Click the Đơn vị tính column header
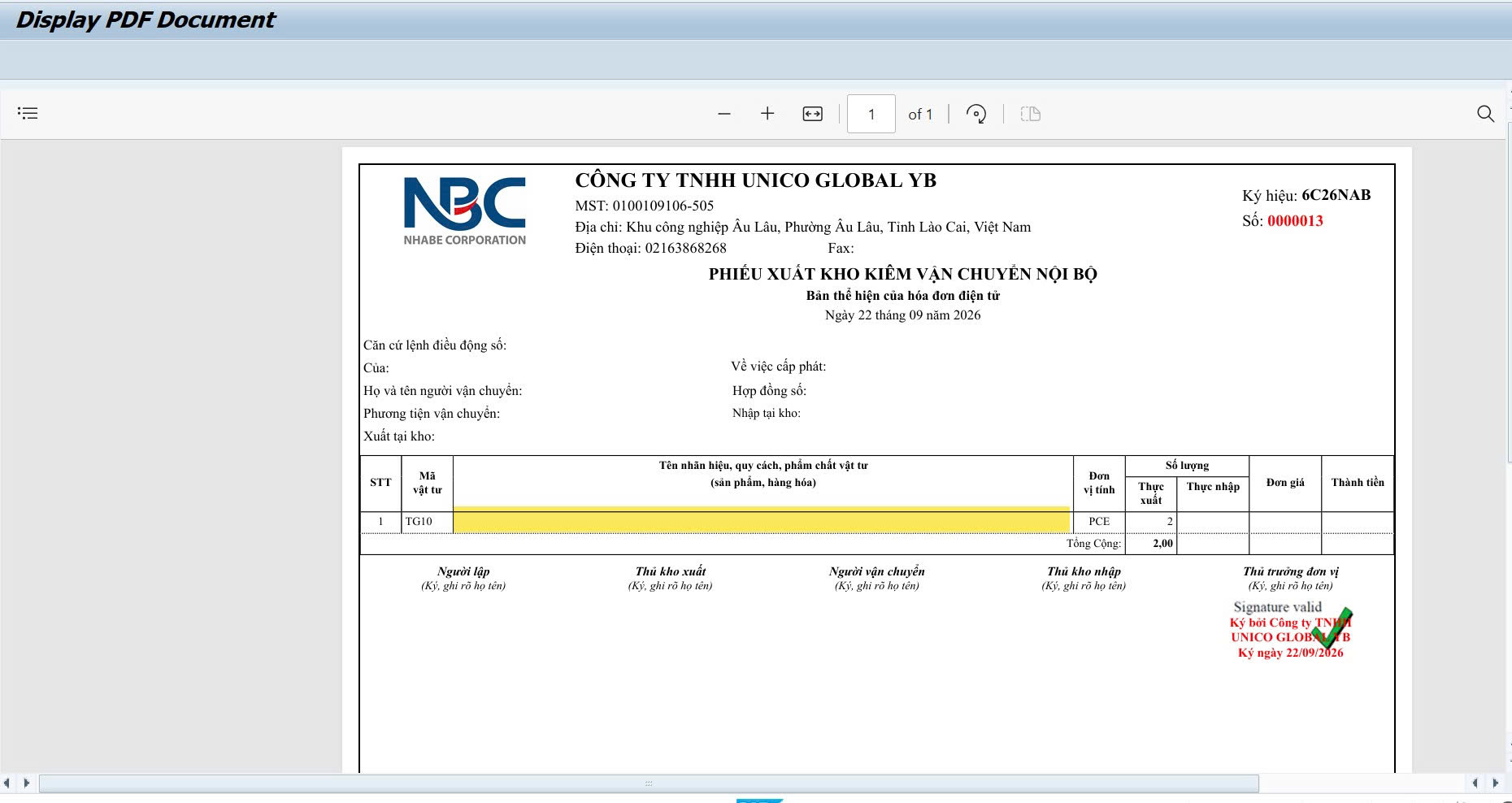The height and width of the screenshot is (803, 1512). [1099, 483]
